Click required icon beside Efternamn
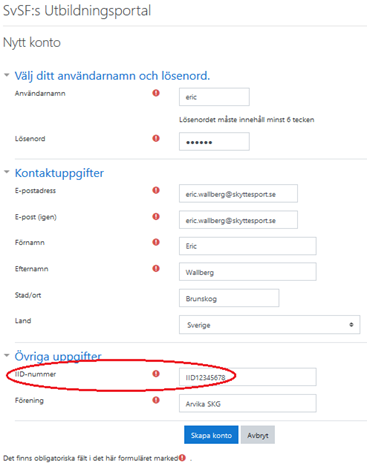The image size is (367, 465). [156, 268]
